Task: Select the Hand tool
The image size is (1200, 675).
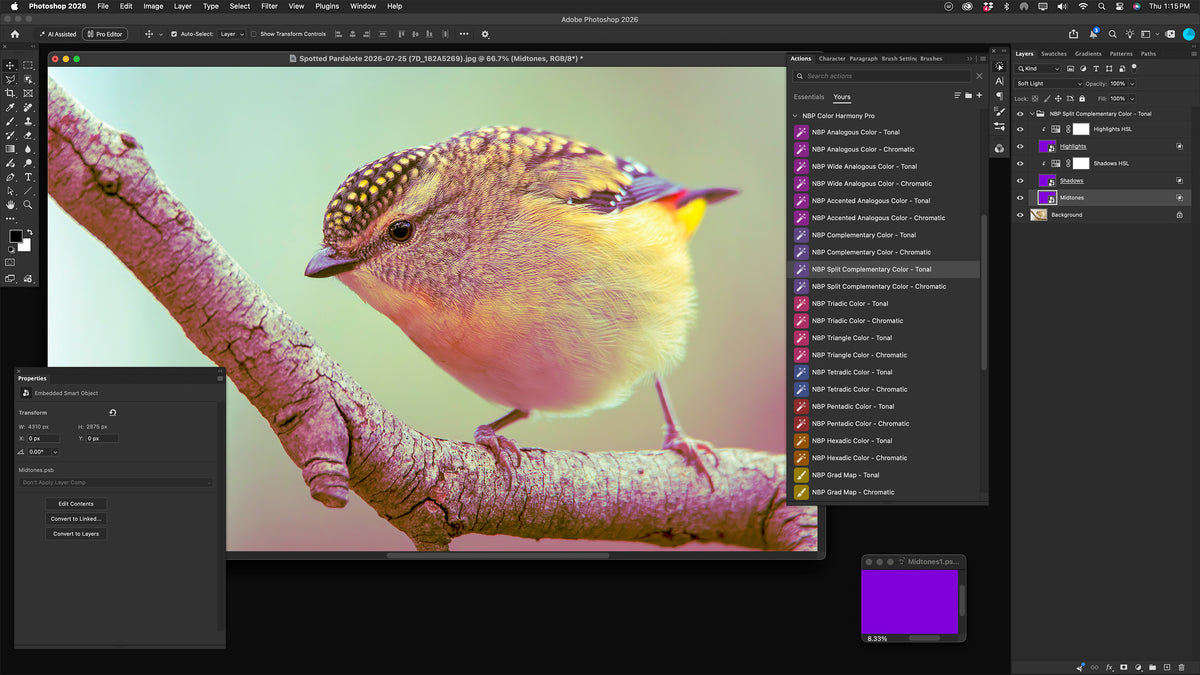Action: (11, 205)
